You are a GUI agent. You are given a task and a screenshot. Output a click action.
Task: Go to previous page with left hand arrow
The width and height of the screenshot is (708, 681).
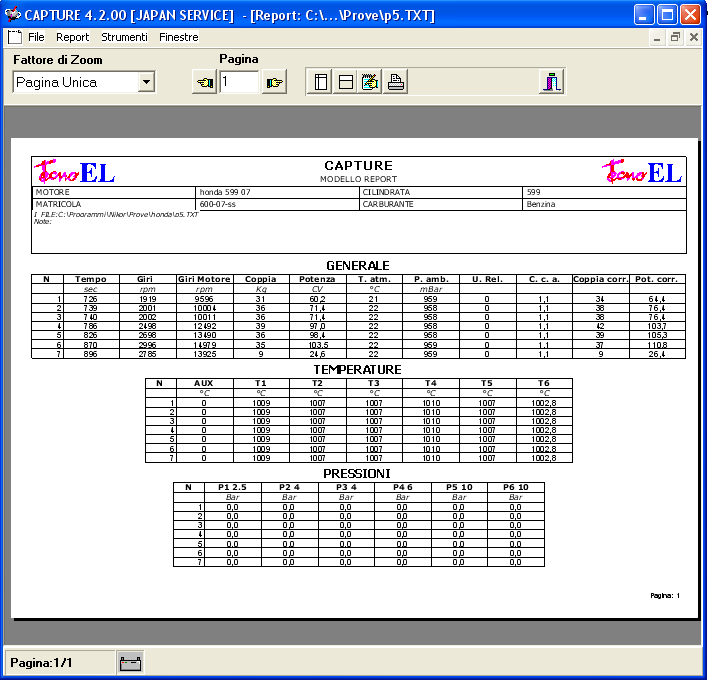(x=204, y=83)
